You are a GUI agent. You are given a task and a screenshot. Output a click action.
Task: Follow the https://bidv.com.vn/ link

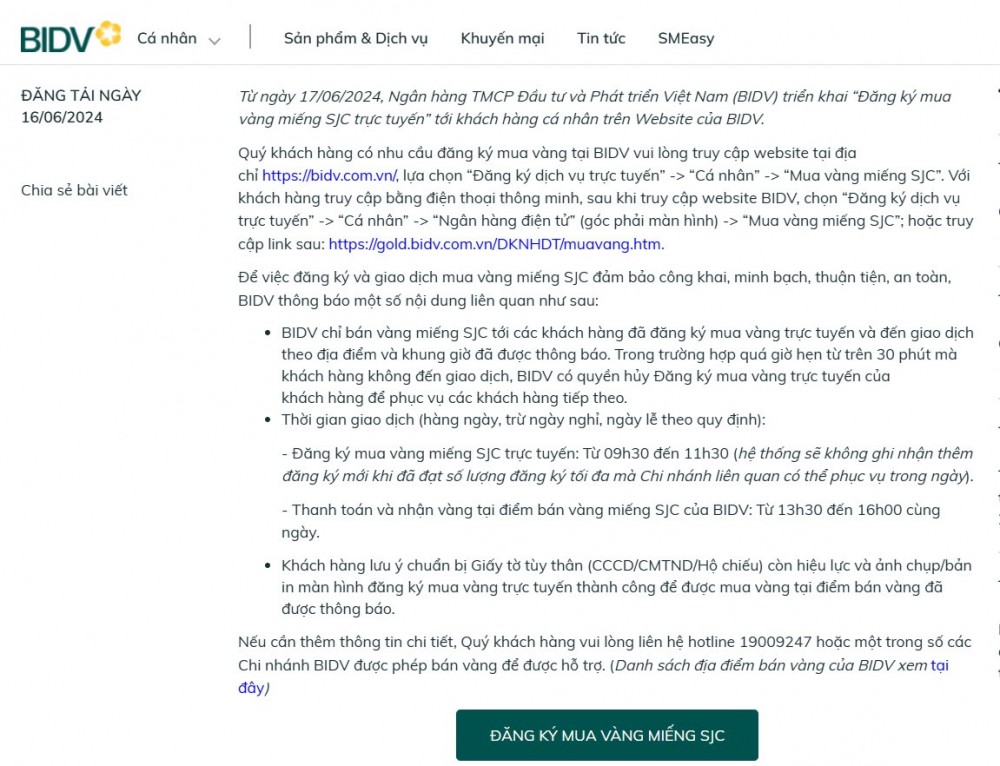[330, 175]
